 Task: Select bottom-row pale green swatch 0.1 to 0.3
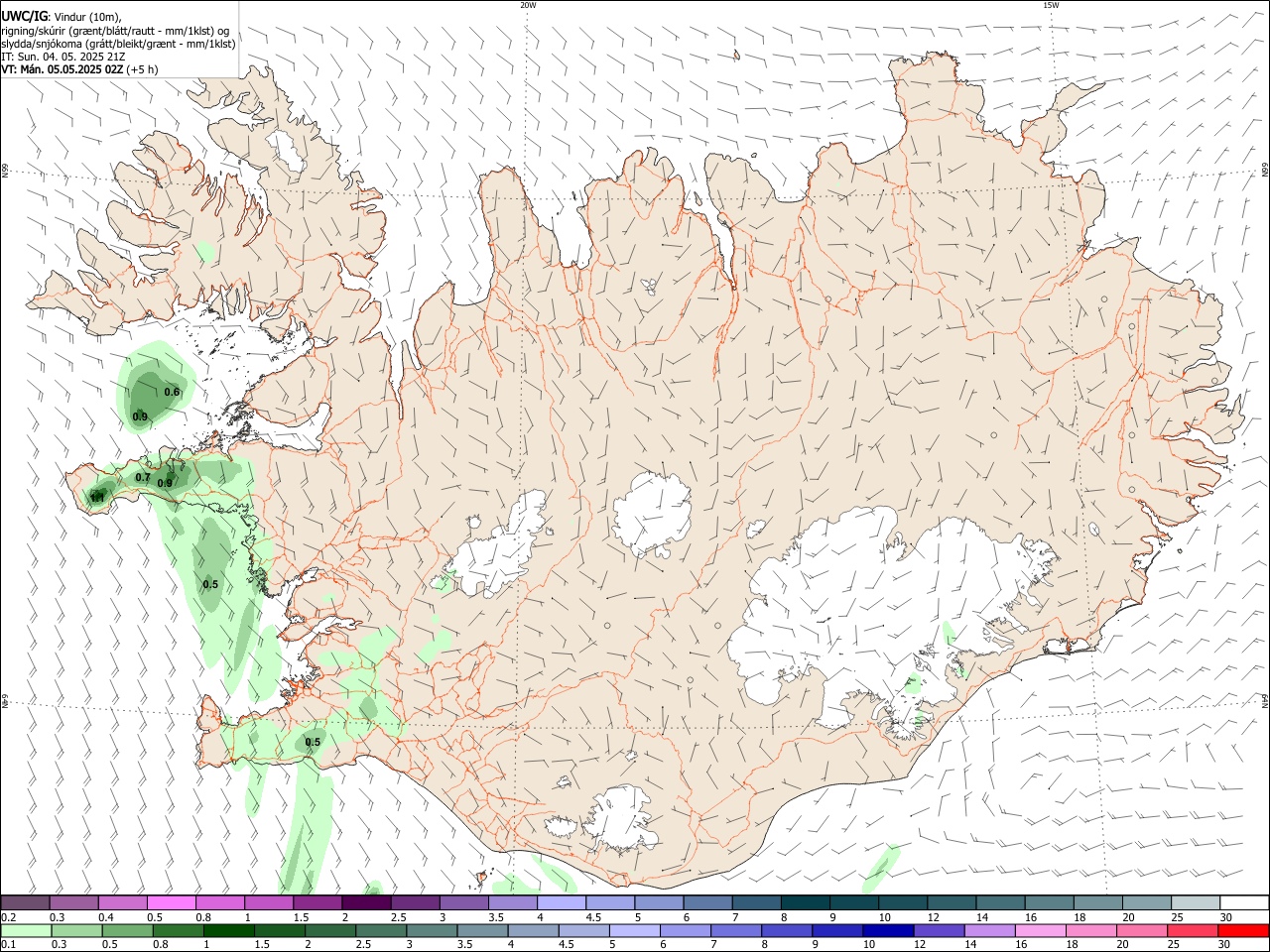26,930
